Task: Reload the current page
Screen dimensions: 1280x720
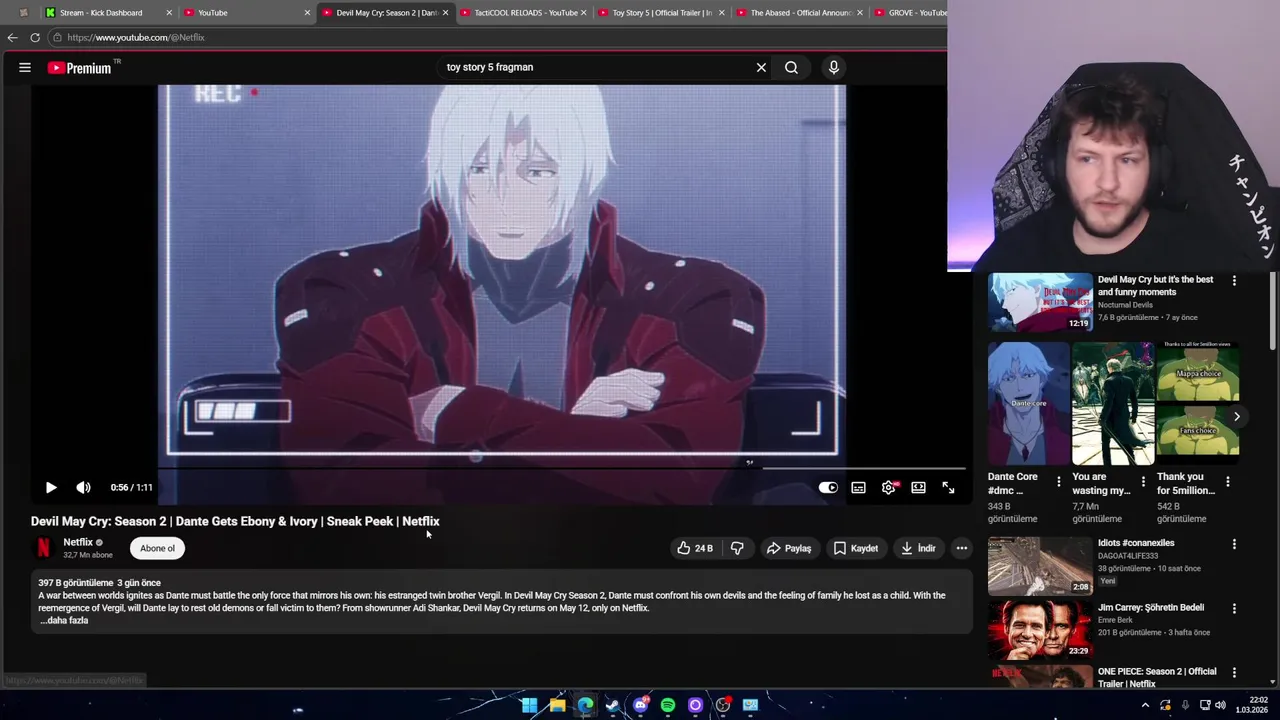Action: pos(35,37)
